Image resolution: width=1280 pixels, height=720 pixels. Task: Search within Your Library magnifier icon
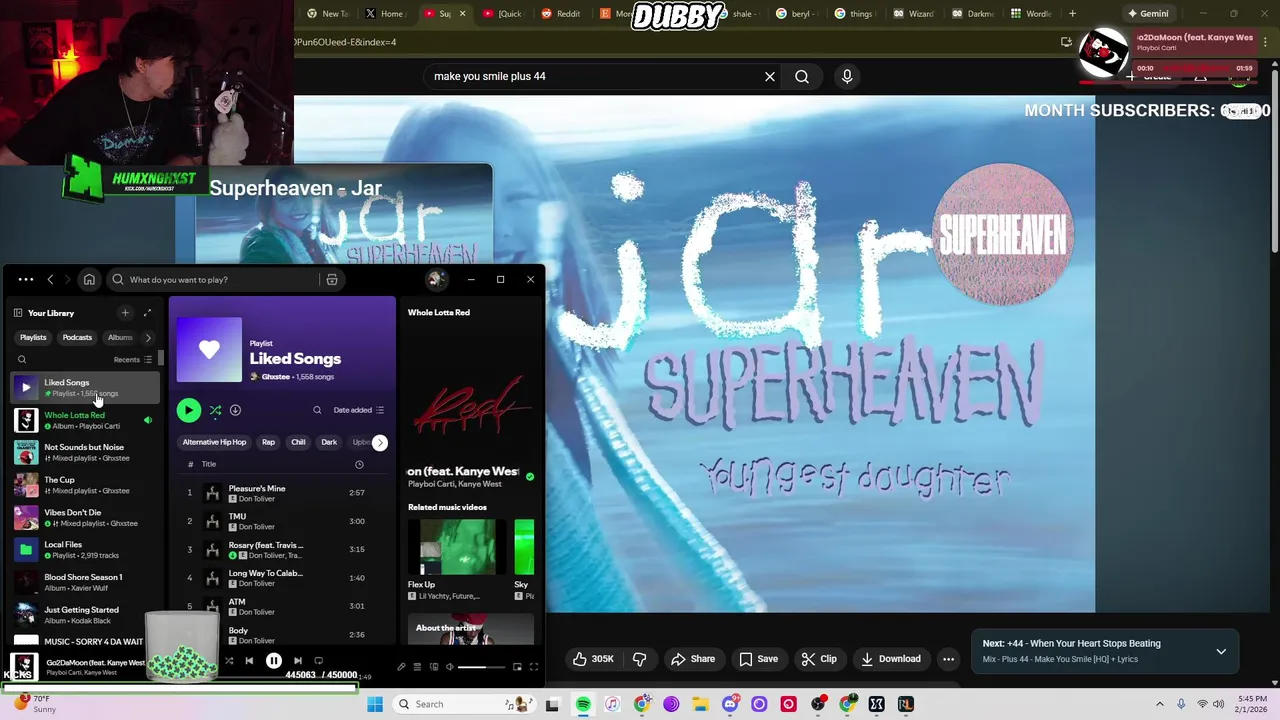pyautogui.click(x=22, y=360)
